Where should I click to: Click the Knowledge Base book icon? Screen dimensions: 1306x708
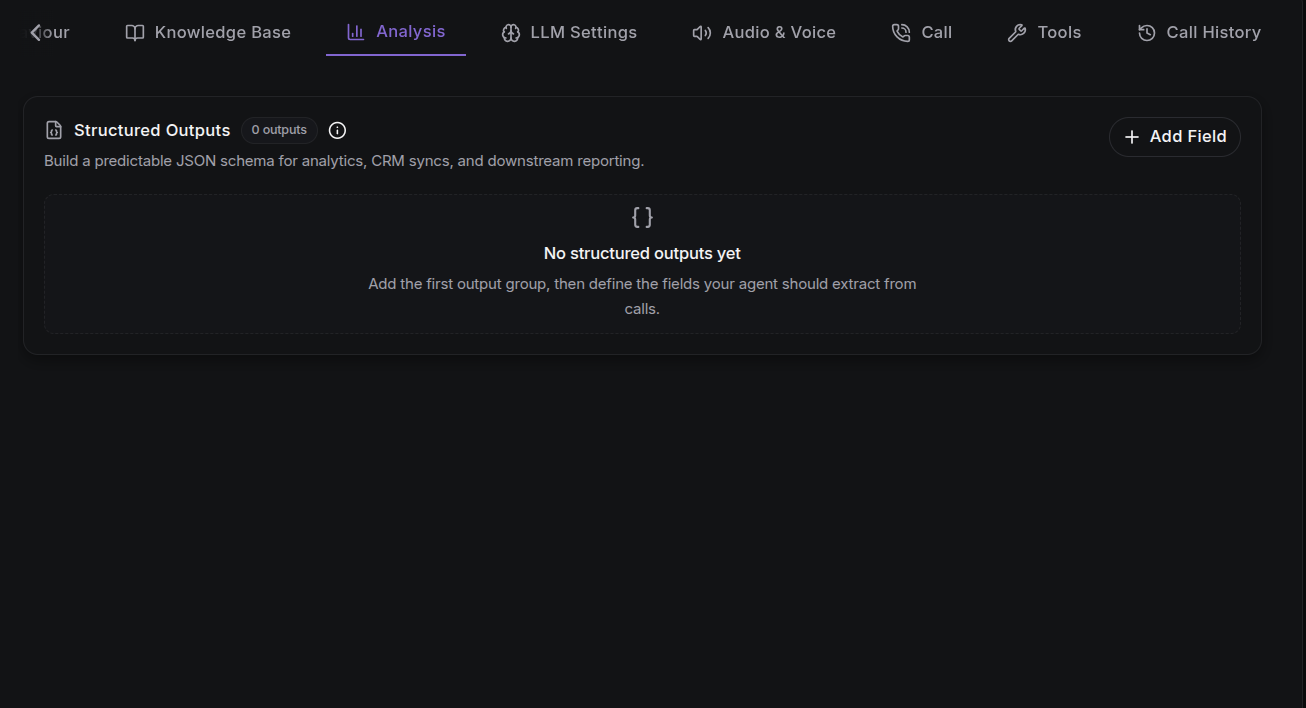pyautogui.click(x=135, y=33)
